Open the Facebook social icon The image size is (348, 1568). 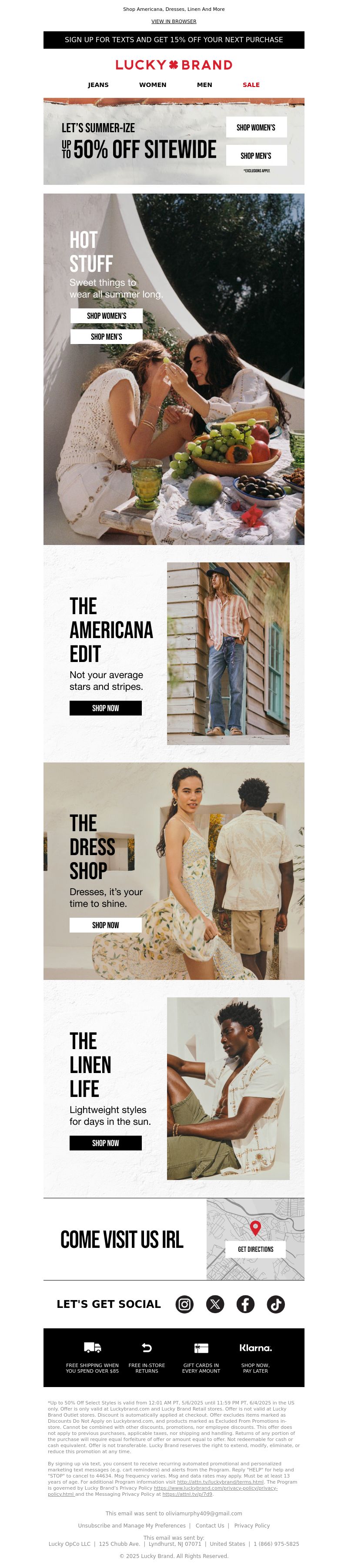coord(245,1304)
